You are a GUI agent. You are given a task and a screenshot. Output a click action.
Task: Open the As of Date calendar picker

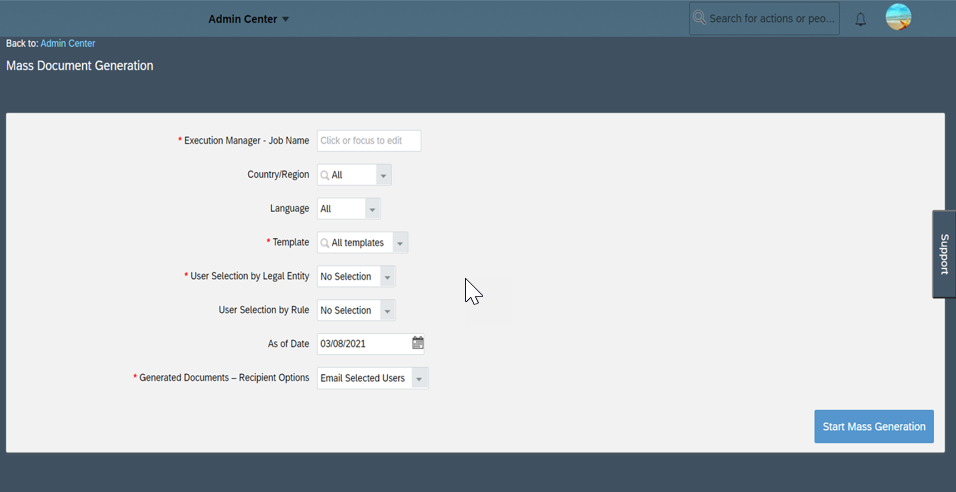click(x=418, y=343)
